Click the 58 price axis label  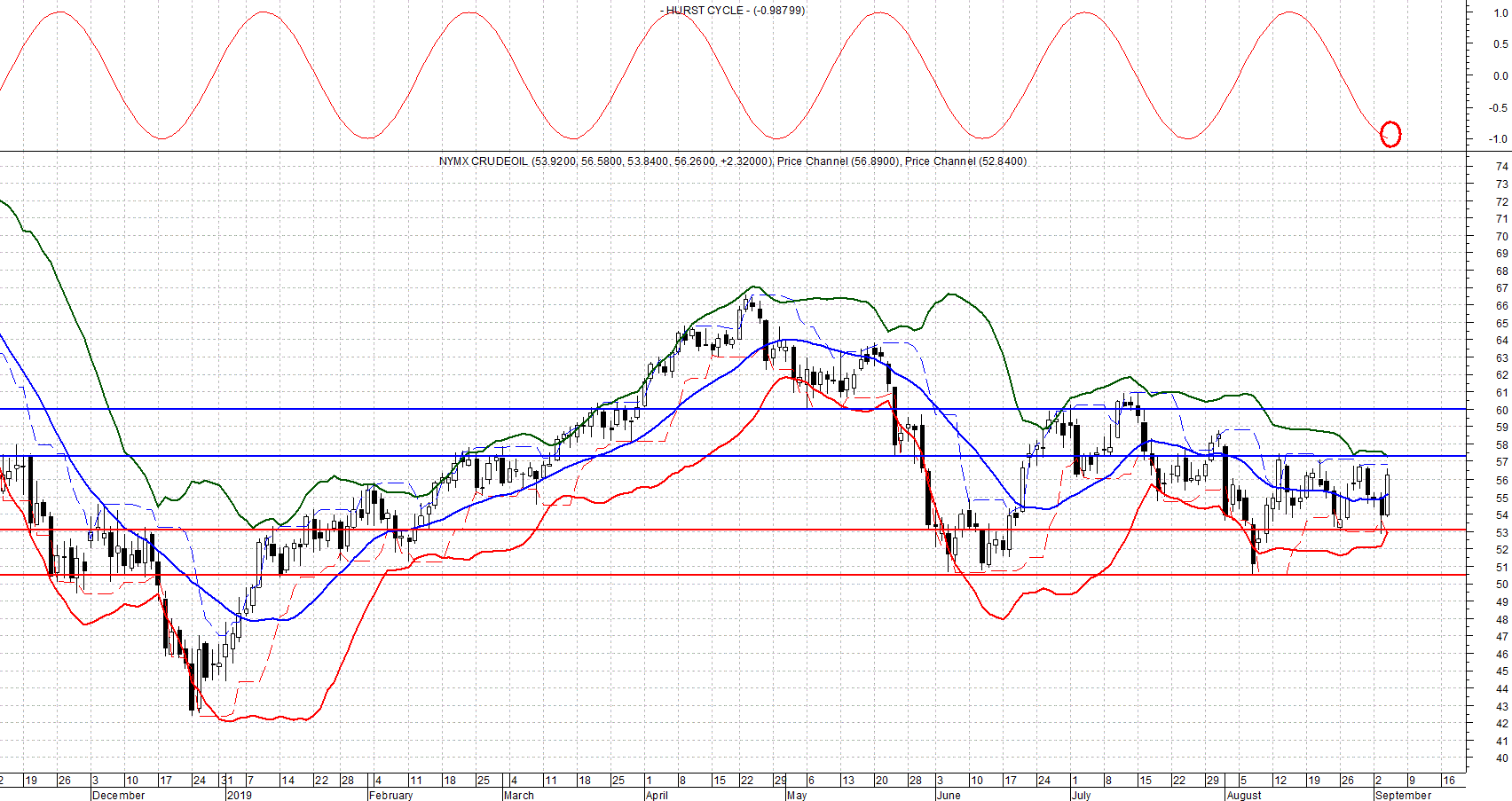[1502, 445]
